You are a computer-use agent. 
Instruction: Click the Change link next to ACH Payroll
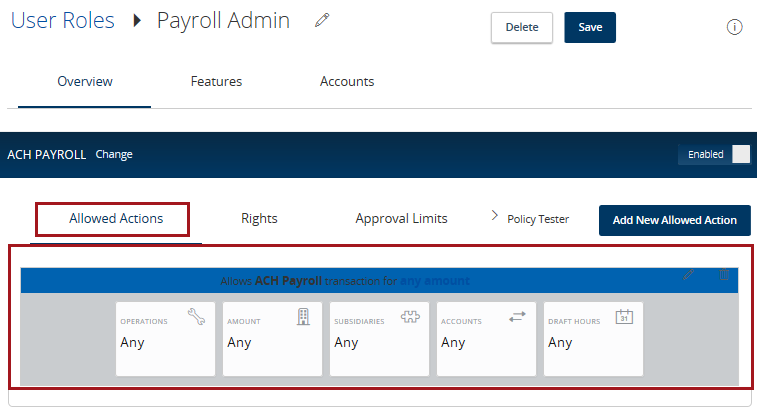(114, 155)
